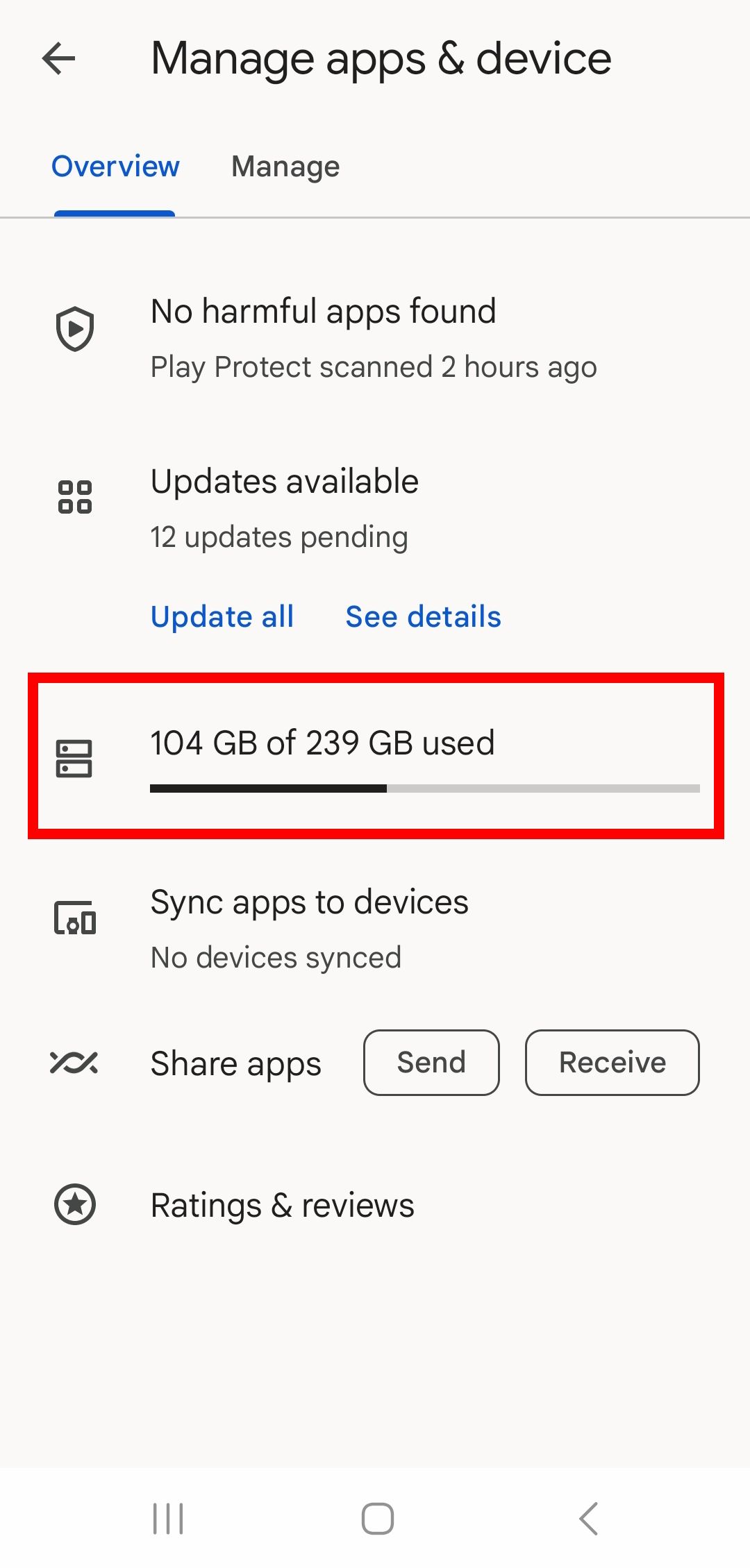Switch to the Manage tab
The width and height of the screenshot is (750, 1568).
285,167
